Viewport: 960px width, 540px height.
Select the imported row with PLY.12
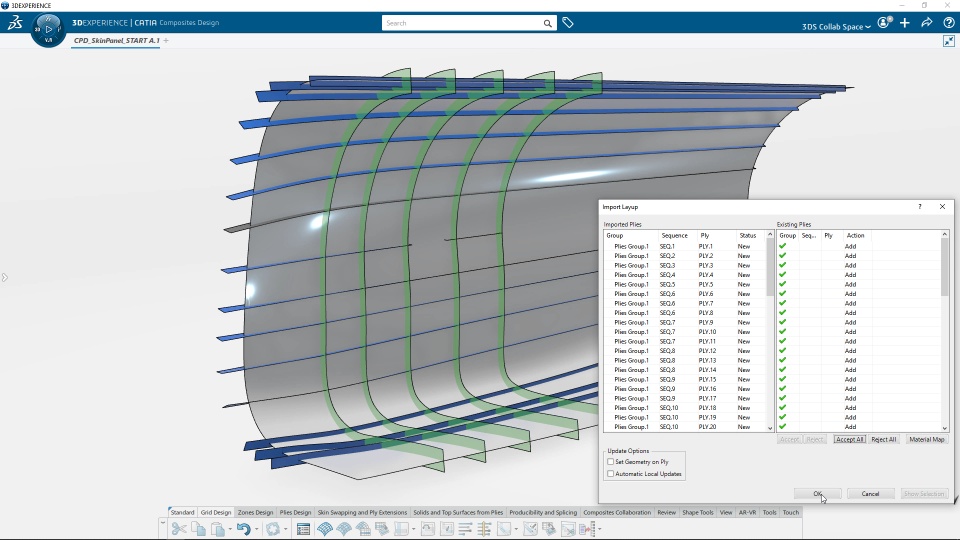(686, 351)
